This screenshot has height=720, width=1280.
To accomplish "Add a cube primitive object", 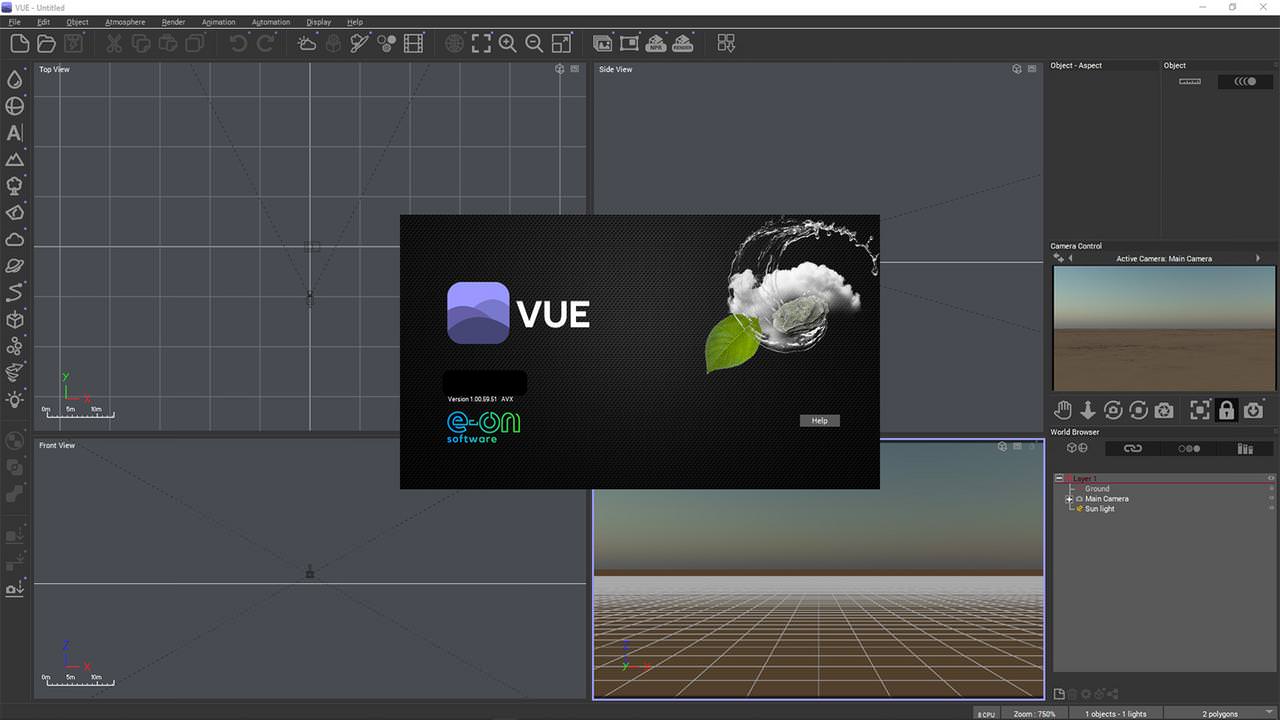I will (x=15, y=320).
